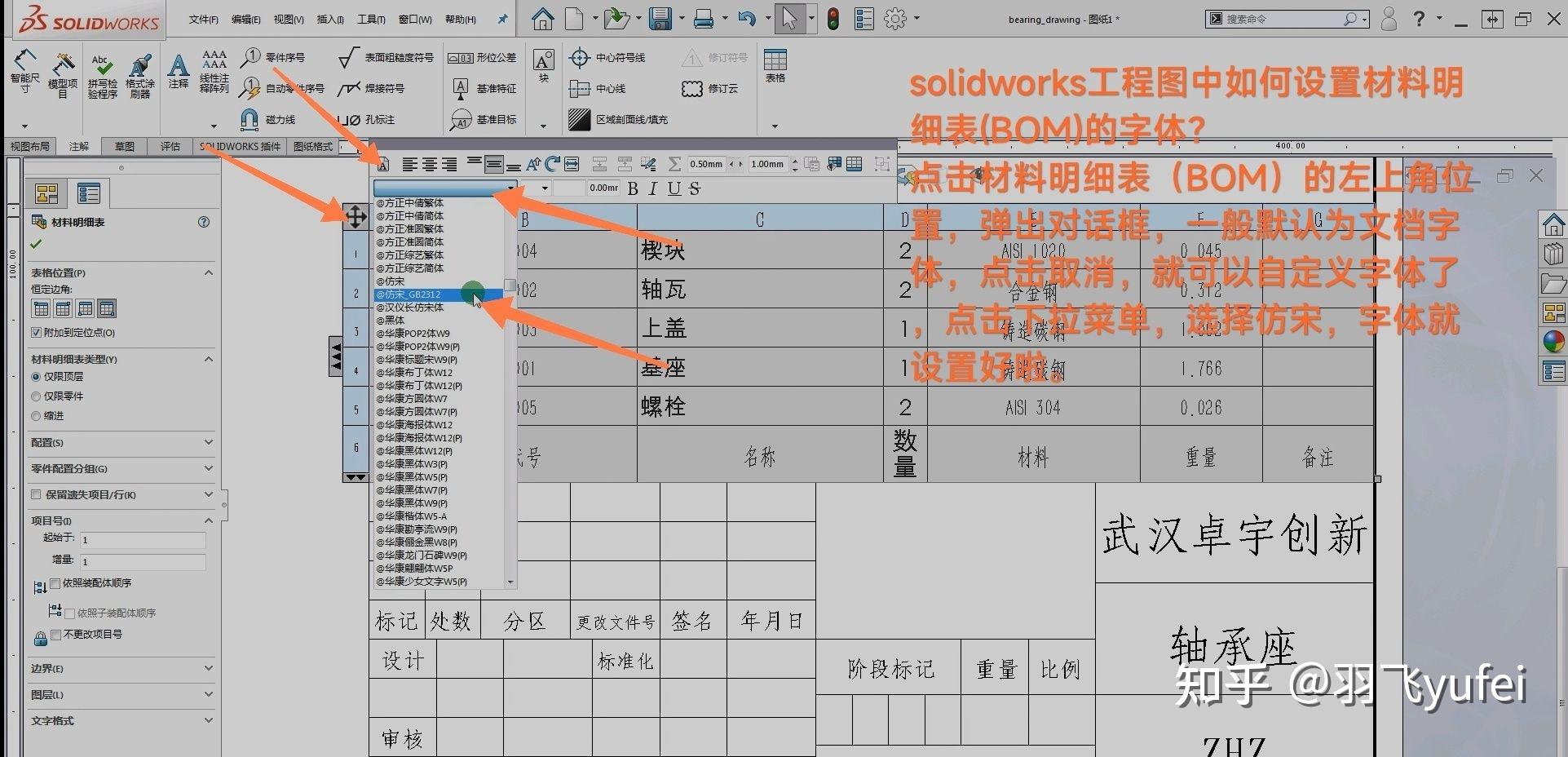Select the 仅限零件 radio button
Viewport: 1568px width, 757px height.
(35, 396)
